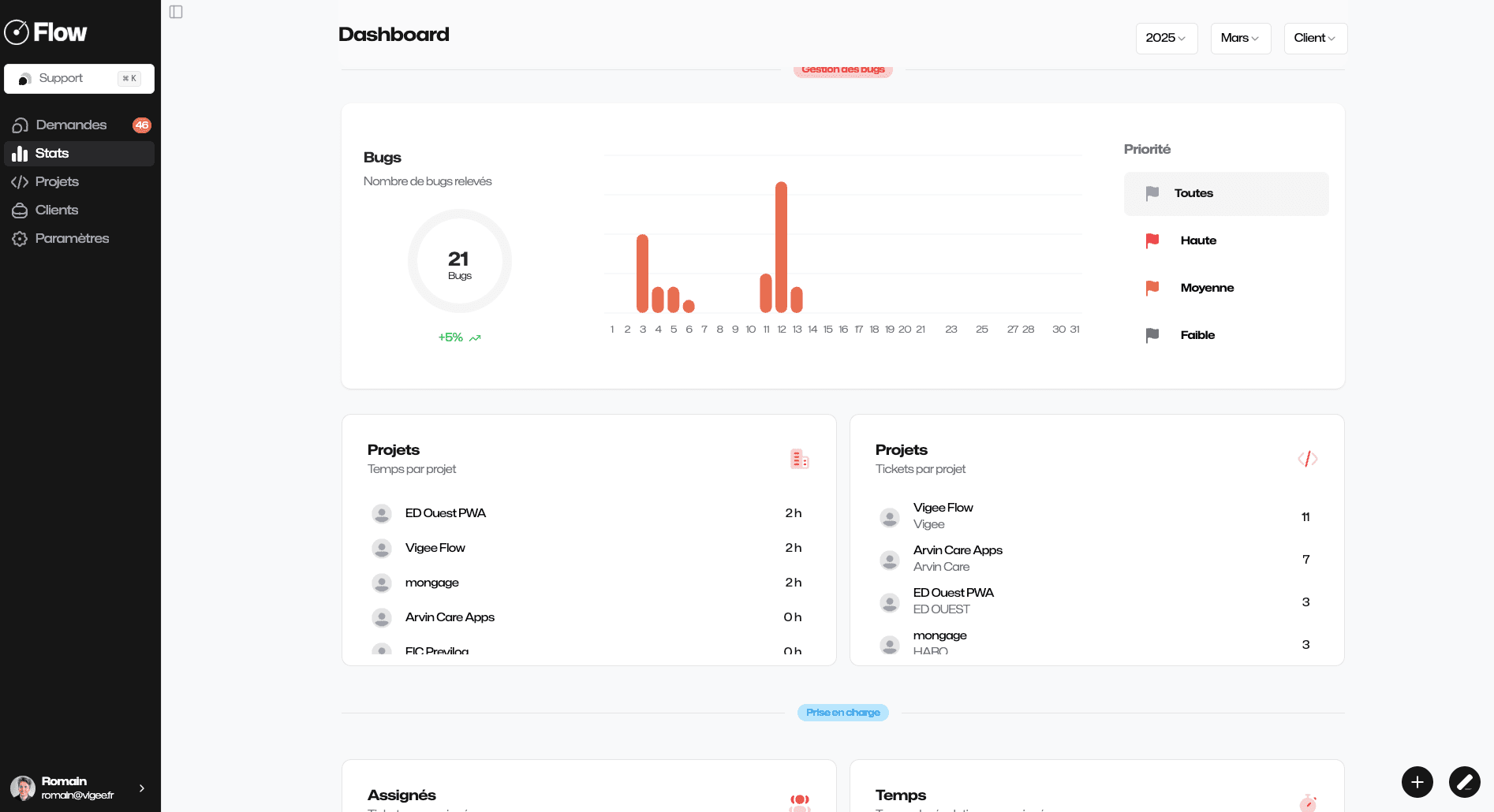Open Projets in the sidebar
This screenshot has width=1494, height=812.
coord(79,181)
